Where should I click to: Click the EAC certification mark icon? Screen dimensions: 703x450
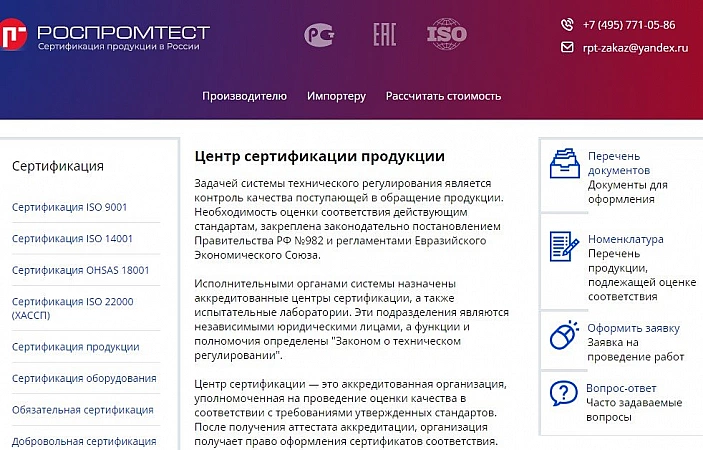click(x=385, y=36)
